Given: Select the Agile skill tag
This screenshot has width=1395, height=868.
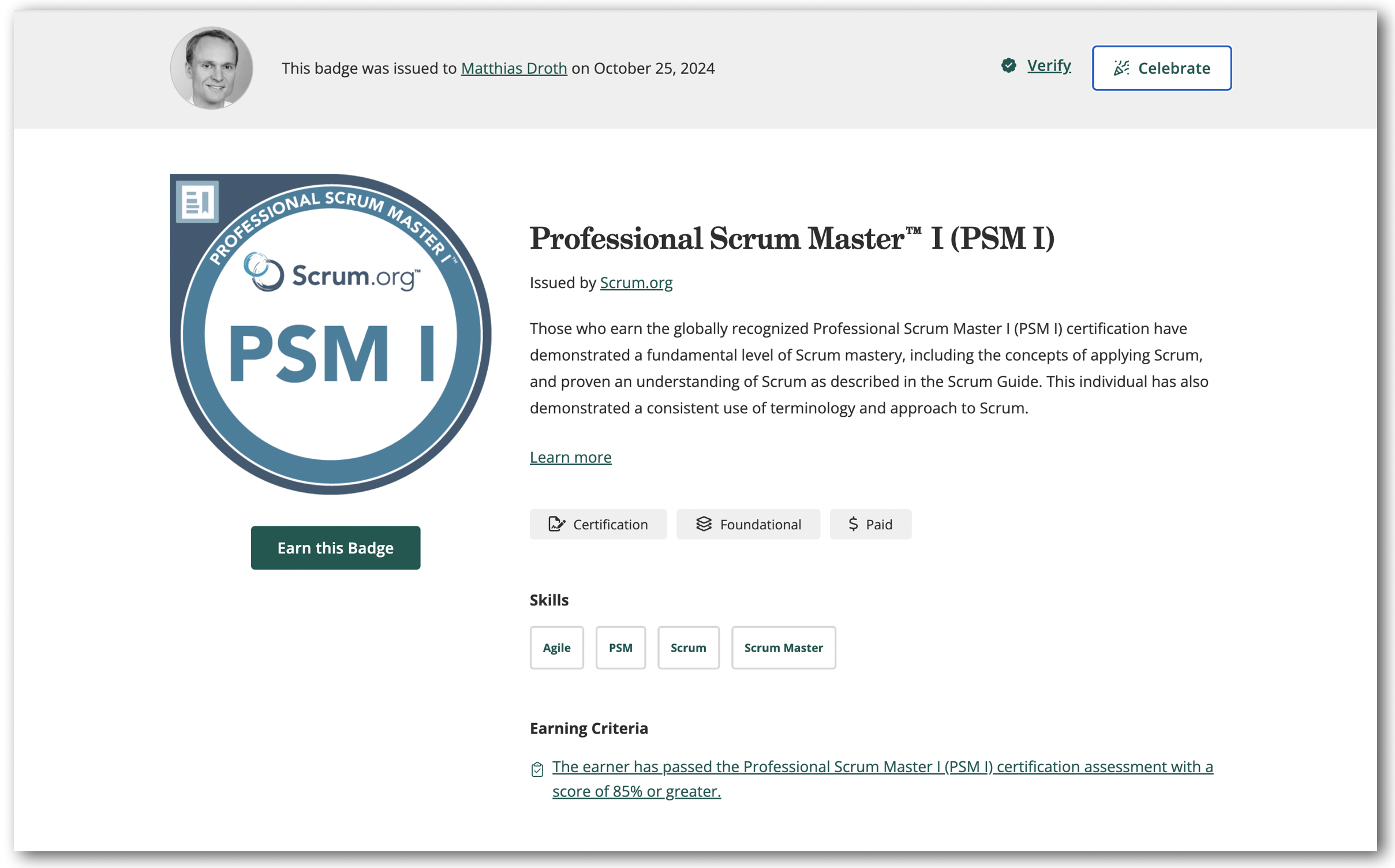Looking at the screenshot, I should 556,648.
